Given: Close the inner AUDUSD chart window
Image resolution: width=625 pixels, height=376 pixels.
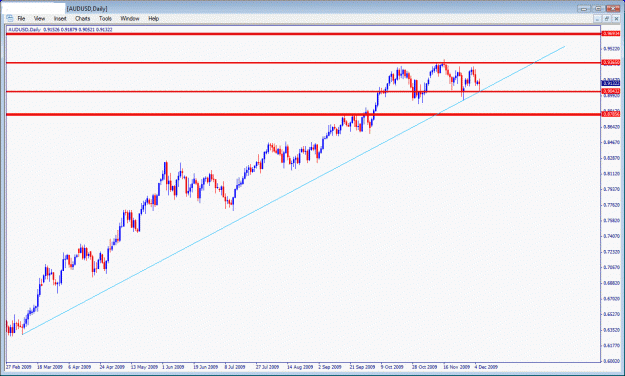Looking at the screenshot, I should (616, 19).
